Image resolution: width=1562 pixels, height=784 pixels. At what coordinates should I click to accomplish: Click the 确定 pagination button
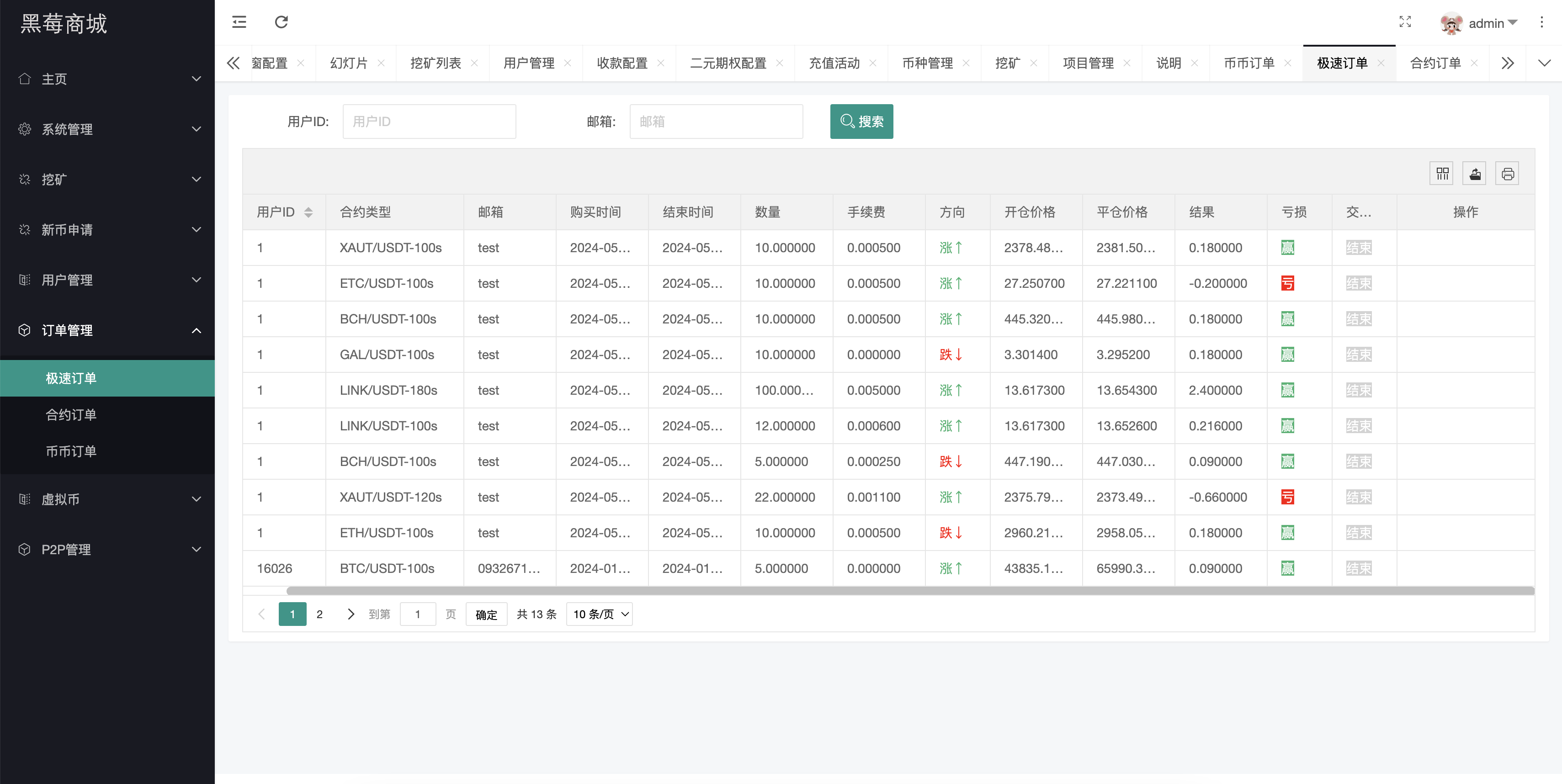[x=486, y=614]
